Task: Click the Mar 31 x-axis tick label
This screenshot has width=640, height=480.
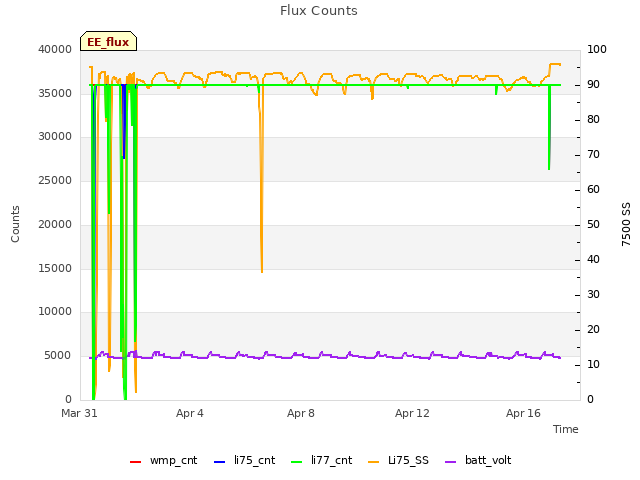Action: pos(79,413)
